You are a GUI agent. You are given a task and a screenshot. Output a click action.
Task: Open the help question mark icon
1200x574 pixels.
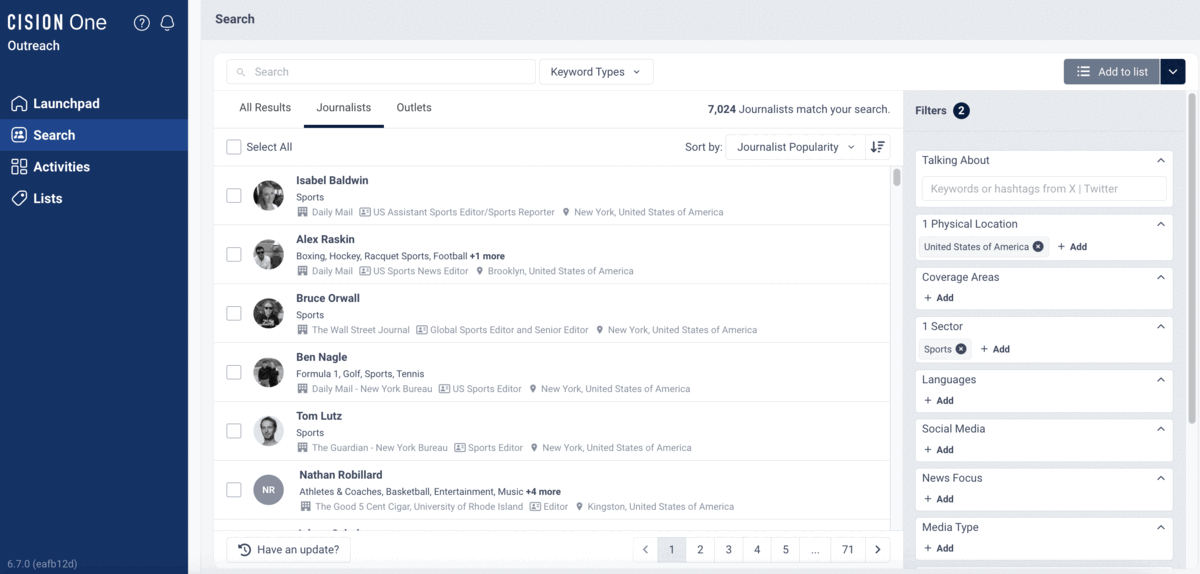pos(142,23)
